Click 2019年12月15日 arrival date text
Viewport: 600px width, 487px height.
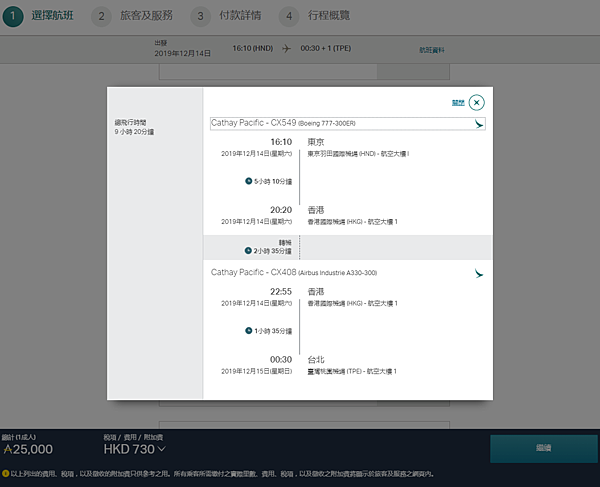(257, 371)
